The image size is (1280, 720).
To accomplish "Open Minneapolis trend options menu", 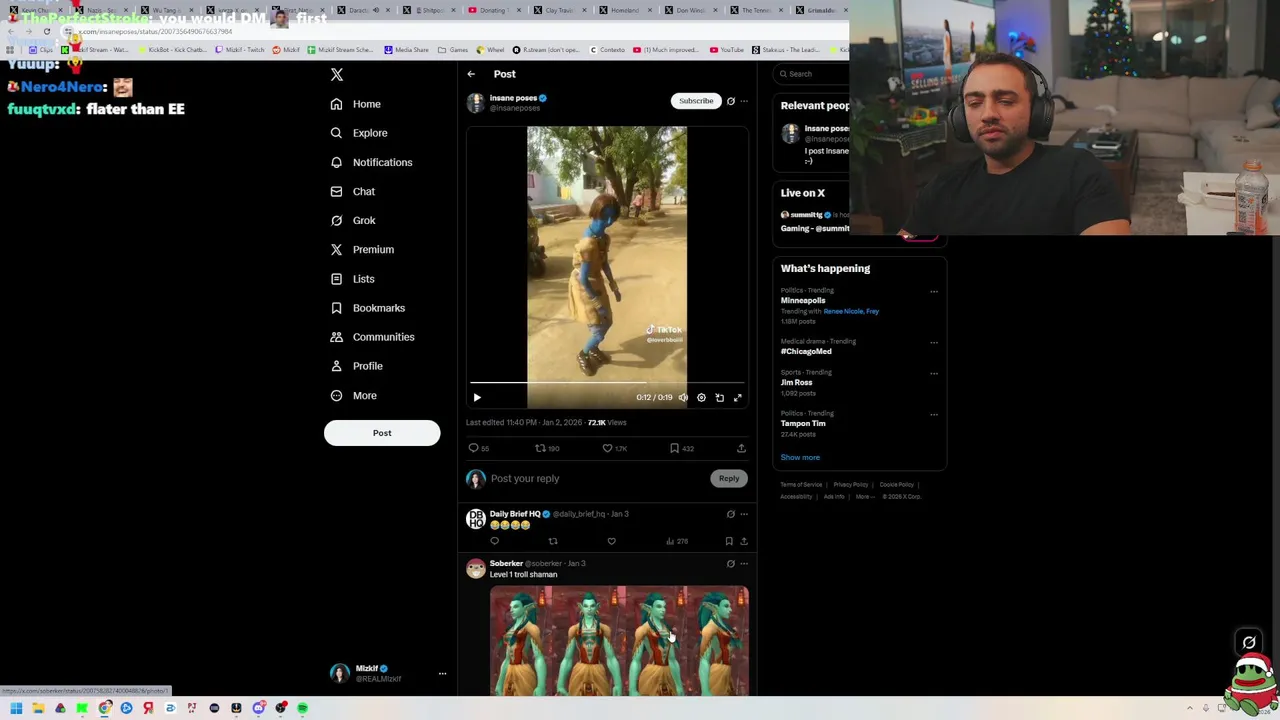I will [x=934, y=292].
